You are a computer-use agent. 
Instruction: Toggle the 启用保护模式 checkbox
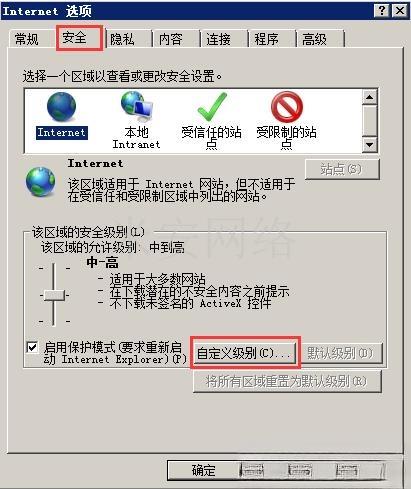point(32,347)
